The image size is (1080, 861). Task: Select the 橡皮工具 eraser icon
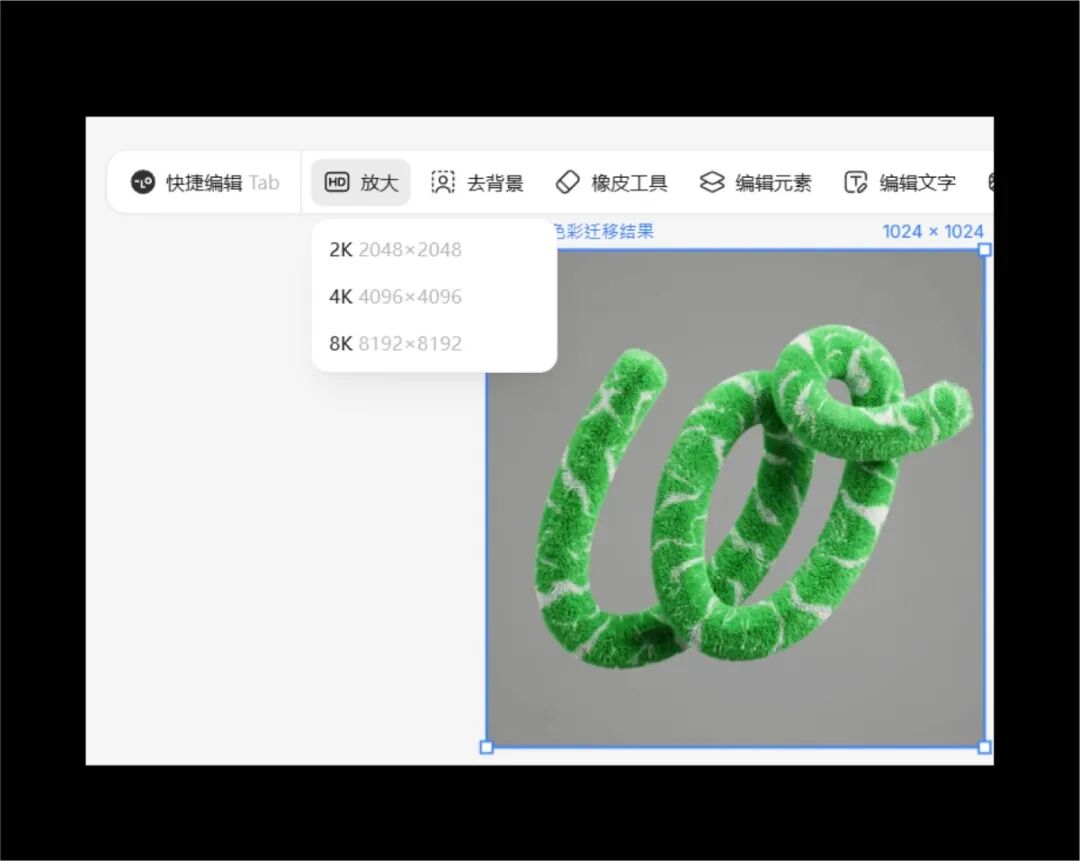(x=567, y=182)
